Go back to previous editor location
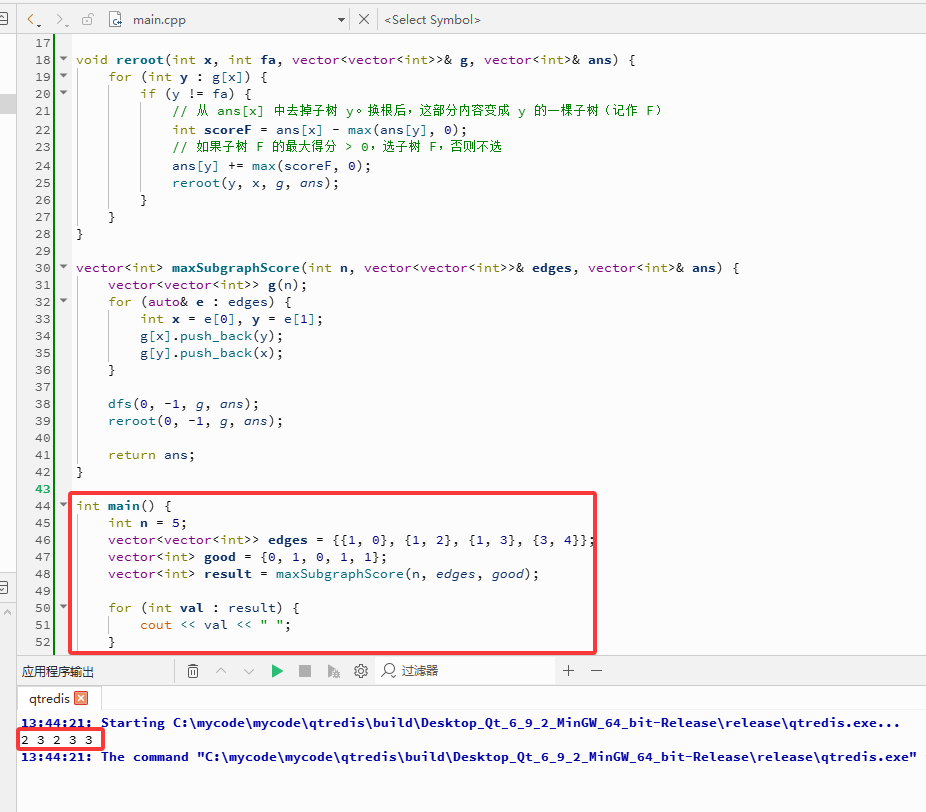The height and width of the screenshot is (812, 926). coord(33,20)
